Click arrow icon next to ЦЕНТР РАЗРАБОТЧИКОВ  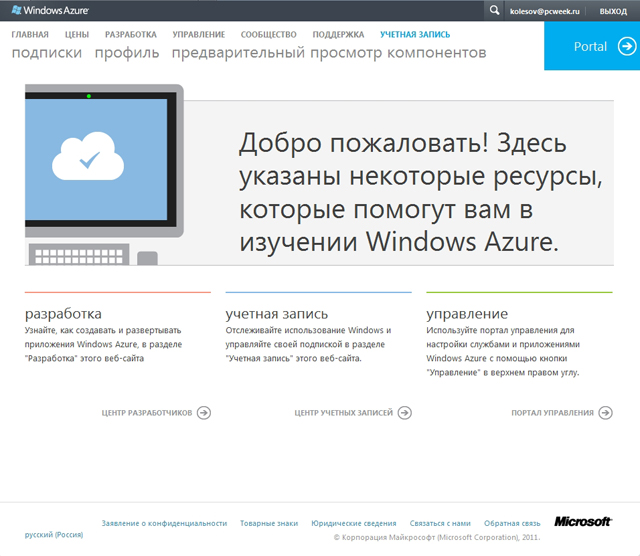(x=204, y=413)
